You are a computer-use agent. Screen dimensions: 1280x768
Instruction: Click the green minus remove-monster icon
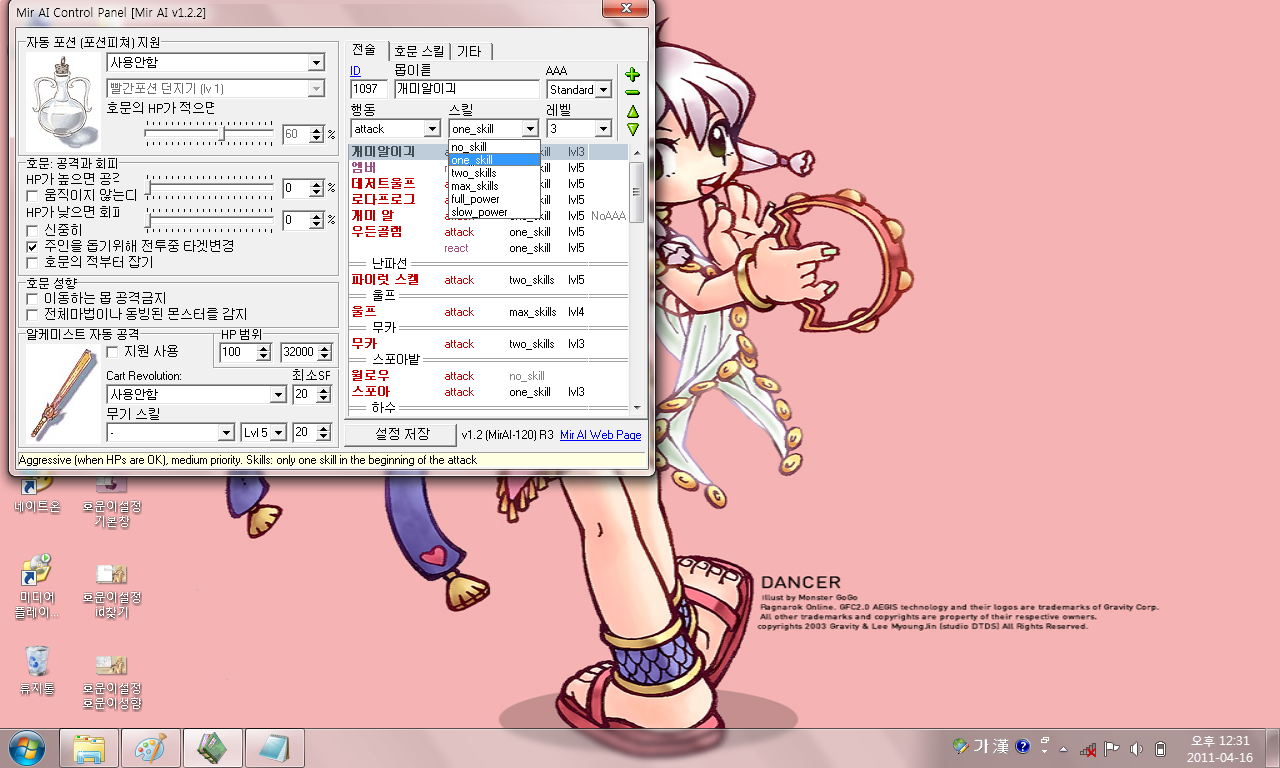pyautogui.click(x=632, y=92)
